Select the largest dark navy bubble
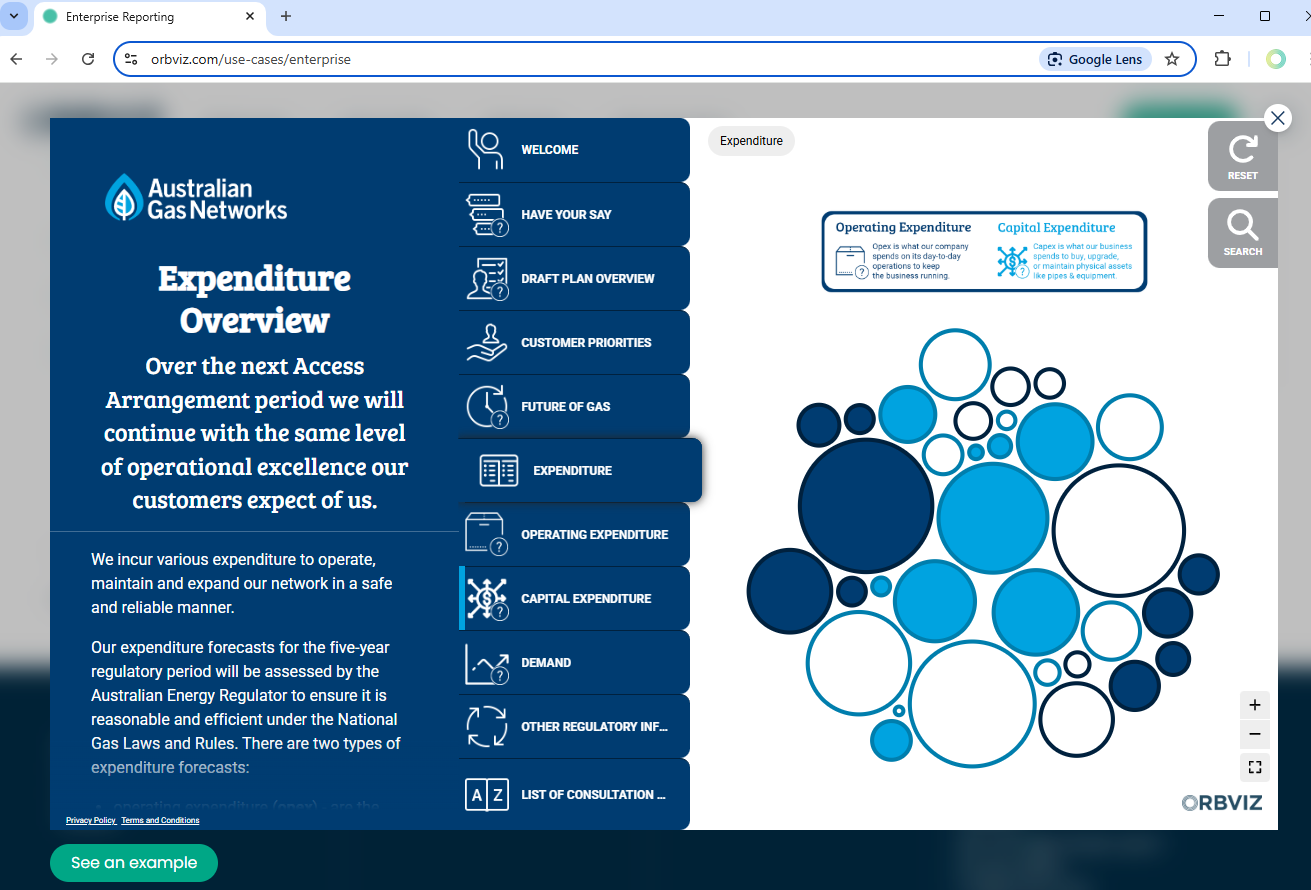This screenshot has height=890, width=1311. tap(866, 506)
